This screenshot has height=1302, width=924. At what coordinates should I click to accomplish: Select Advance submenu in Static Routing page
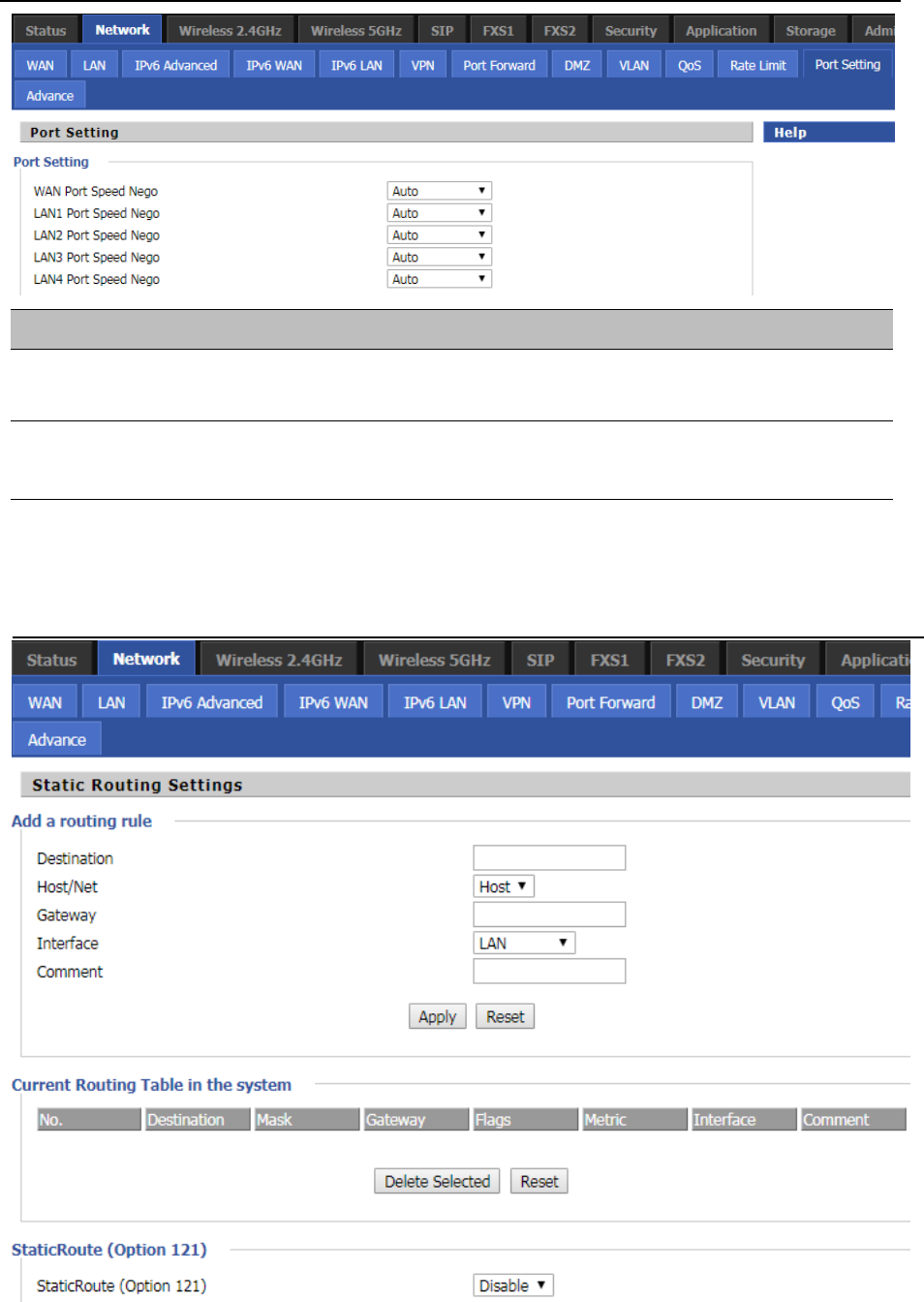(57, 739)
